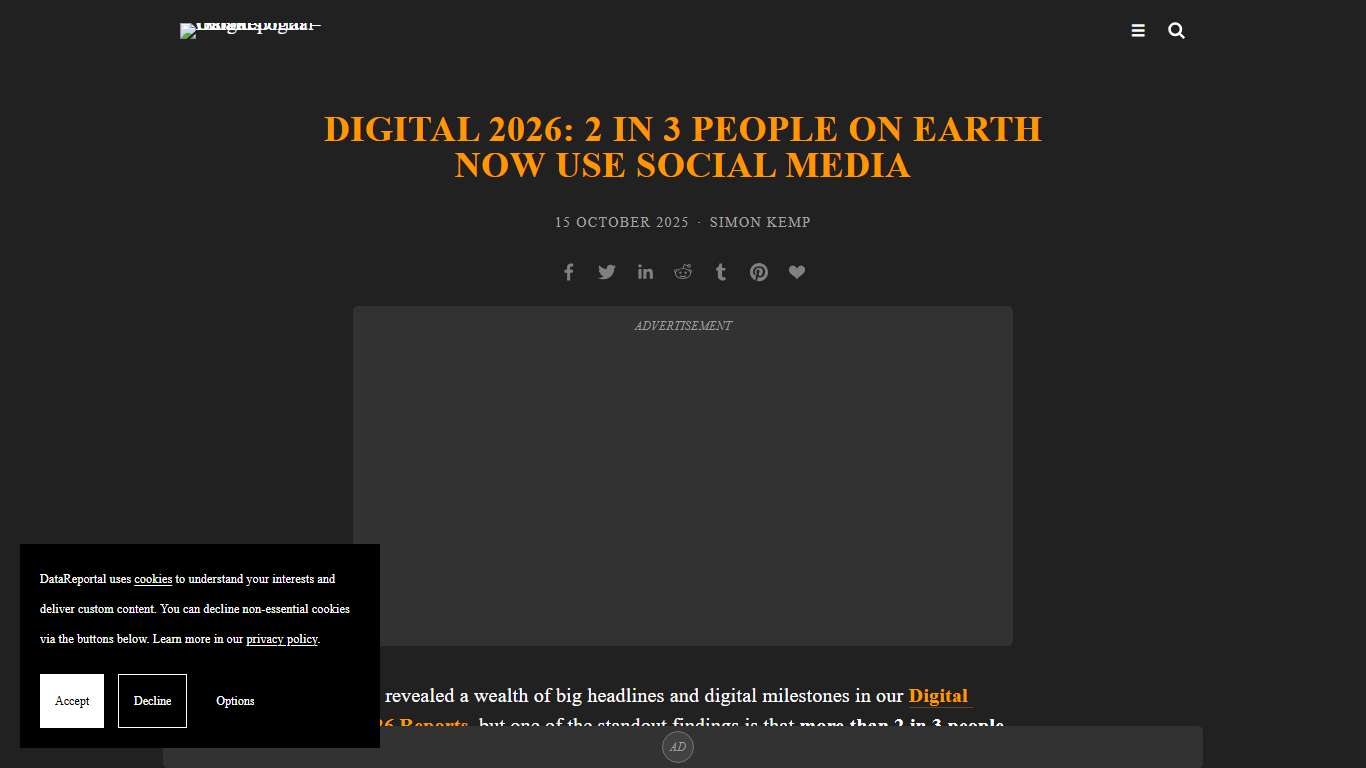This screenshot has width=1366, height=768.
Task: Share the article on Twitter
Action: 606,271
